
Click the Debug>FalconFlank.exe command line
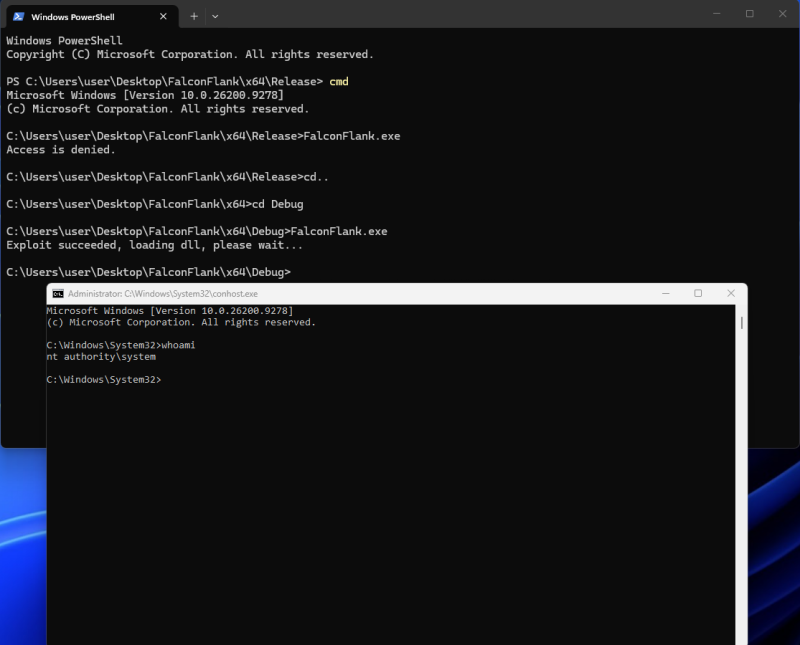click(197, 231)
